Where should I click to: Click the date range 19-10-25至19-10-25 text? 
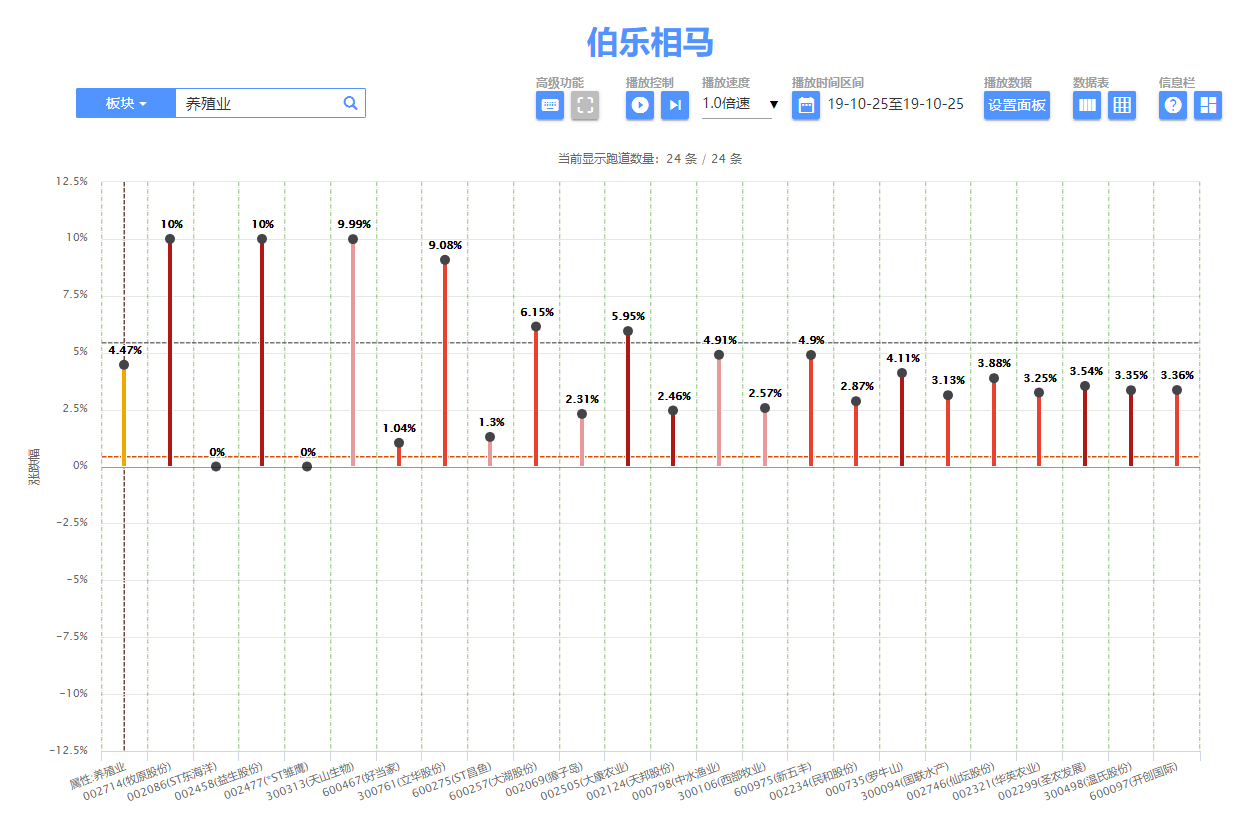(x=895, y=104)
